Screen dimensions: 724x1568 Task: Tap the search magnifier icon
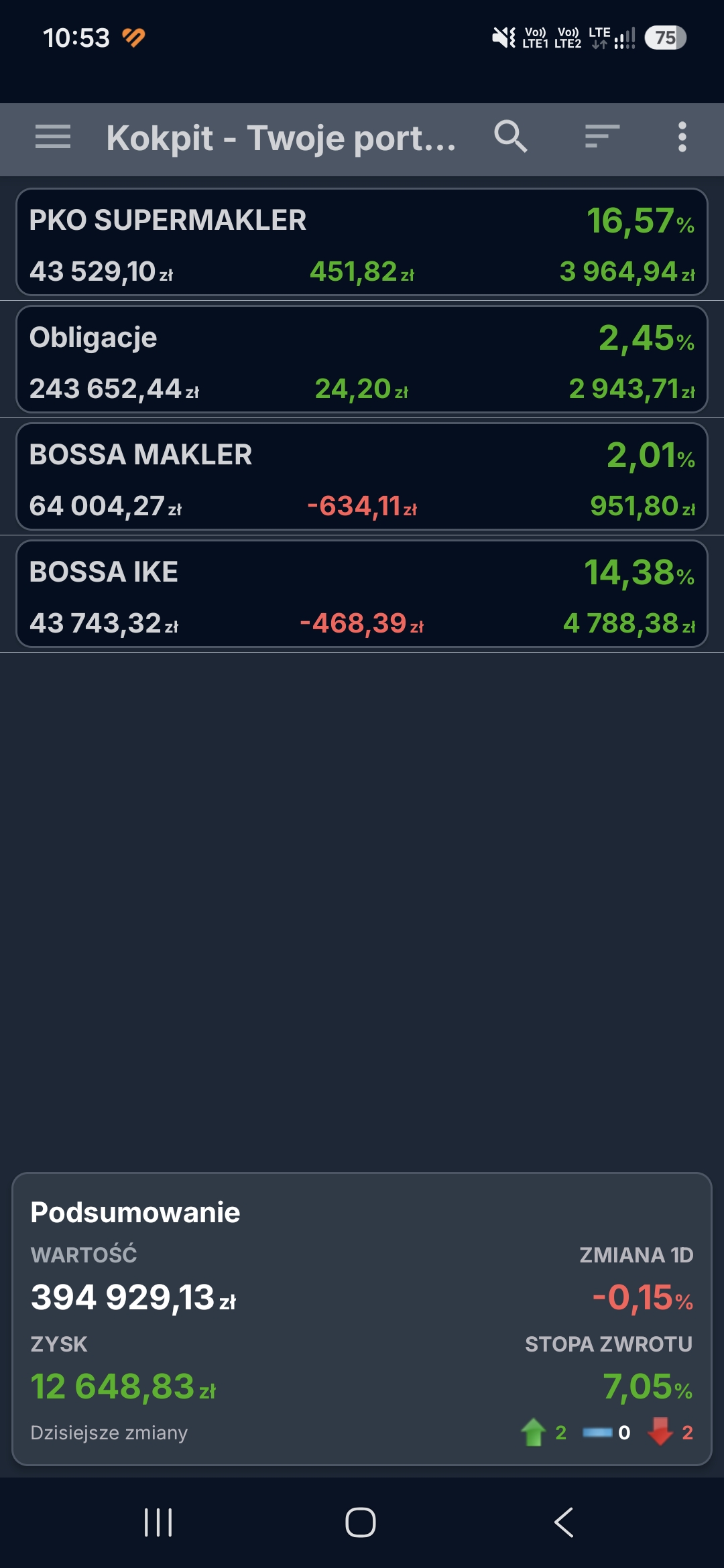(511, 137)
